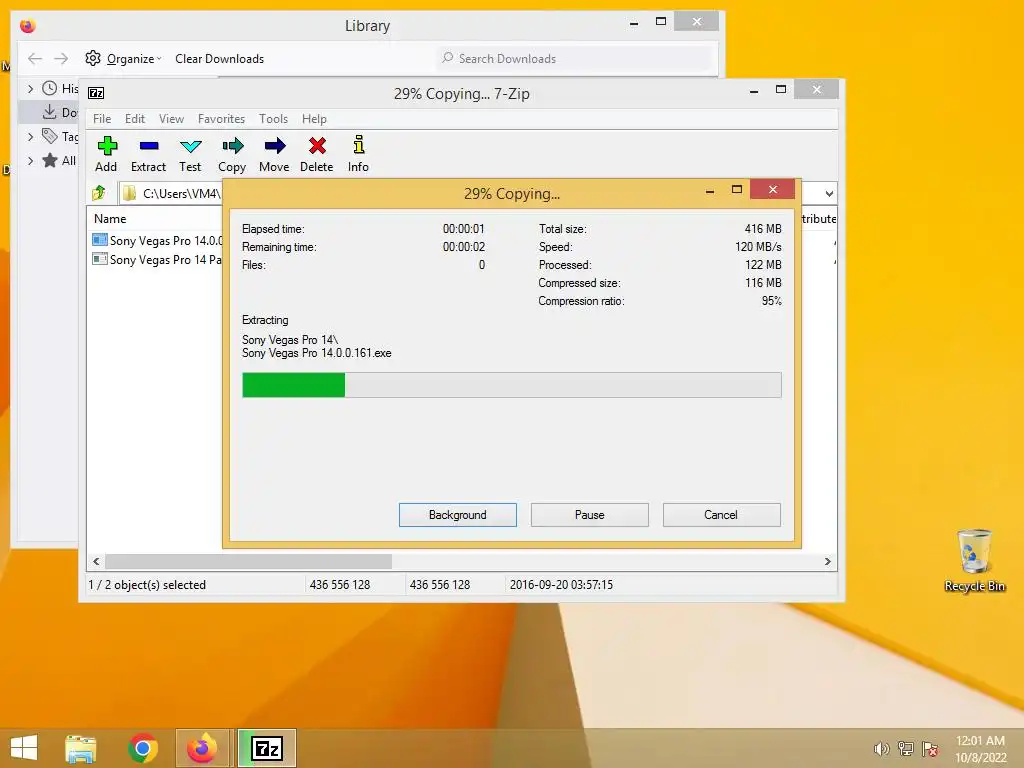The width and height of the screenshot is (1024, 768).
Task: Click the Background button
Action: click(458, 515)
